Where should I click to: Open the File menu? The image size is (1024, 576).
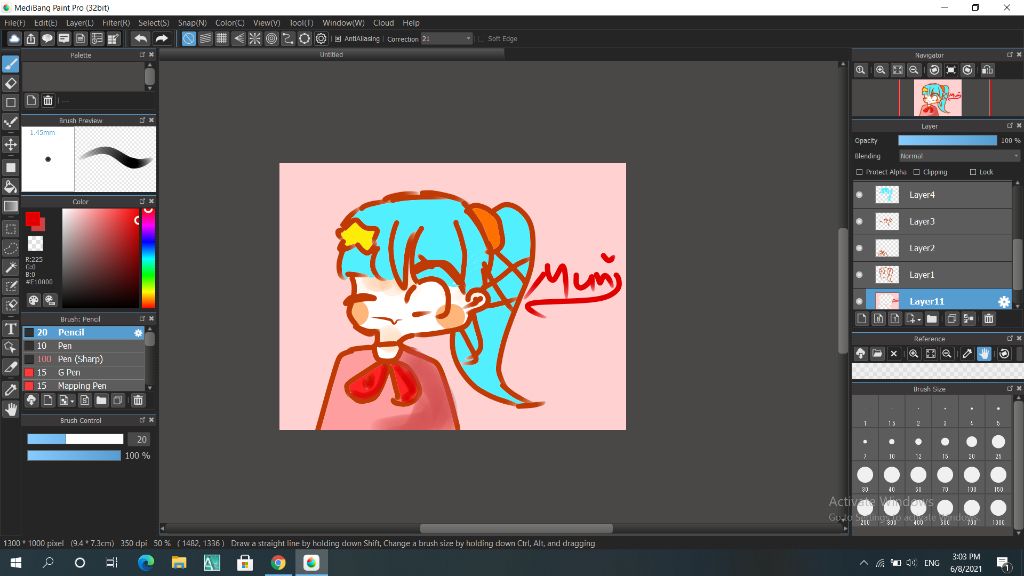tap(14, 23)
